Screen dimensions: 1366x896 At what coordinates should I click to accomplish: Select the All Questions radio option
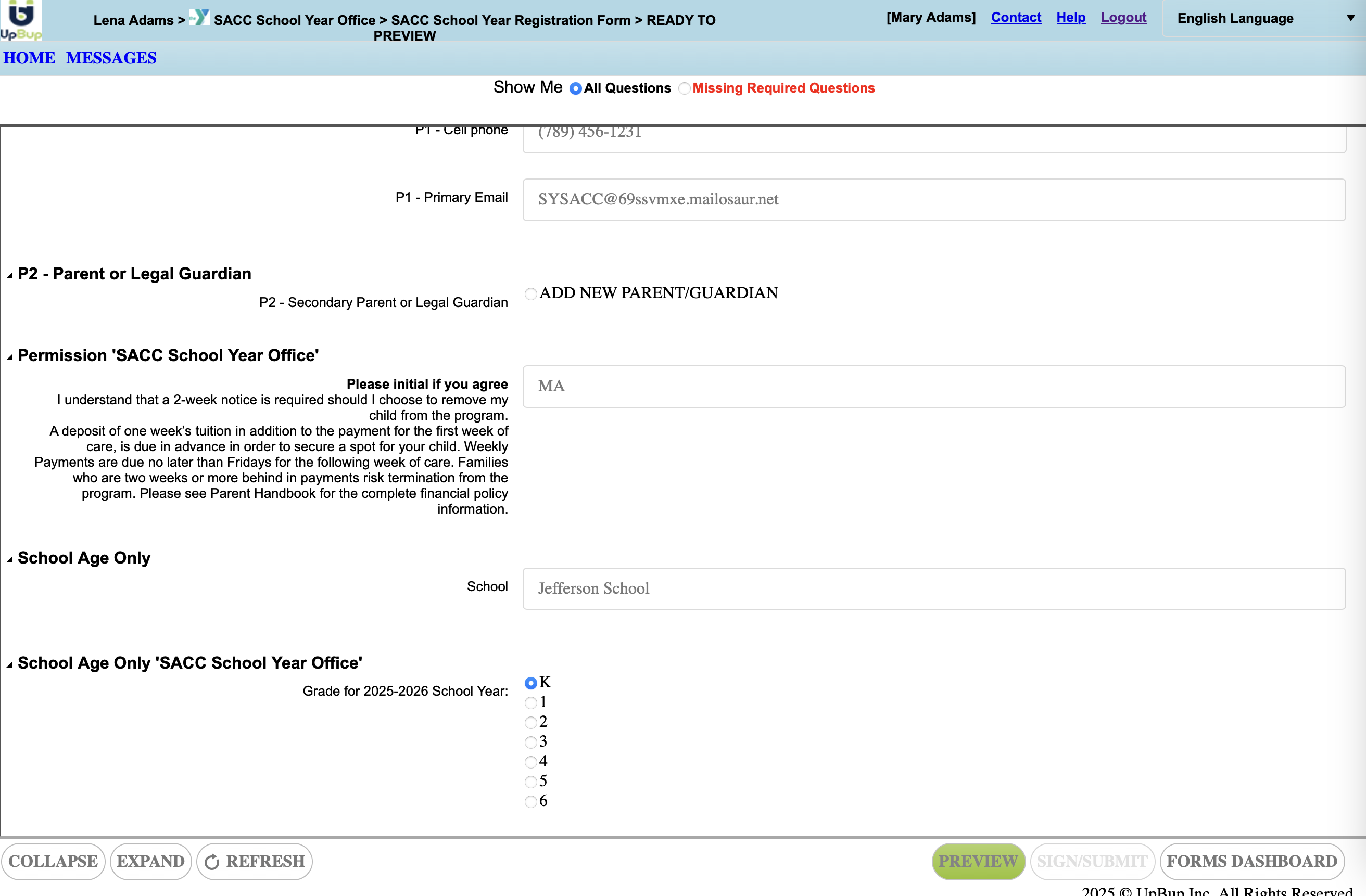[575, 88]
